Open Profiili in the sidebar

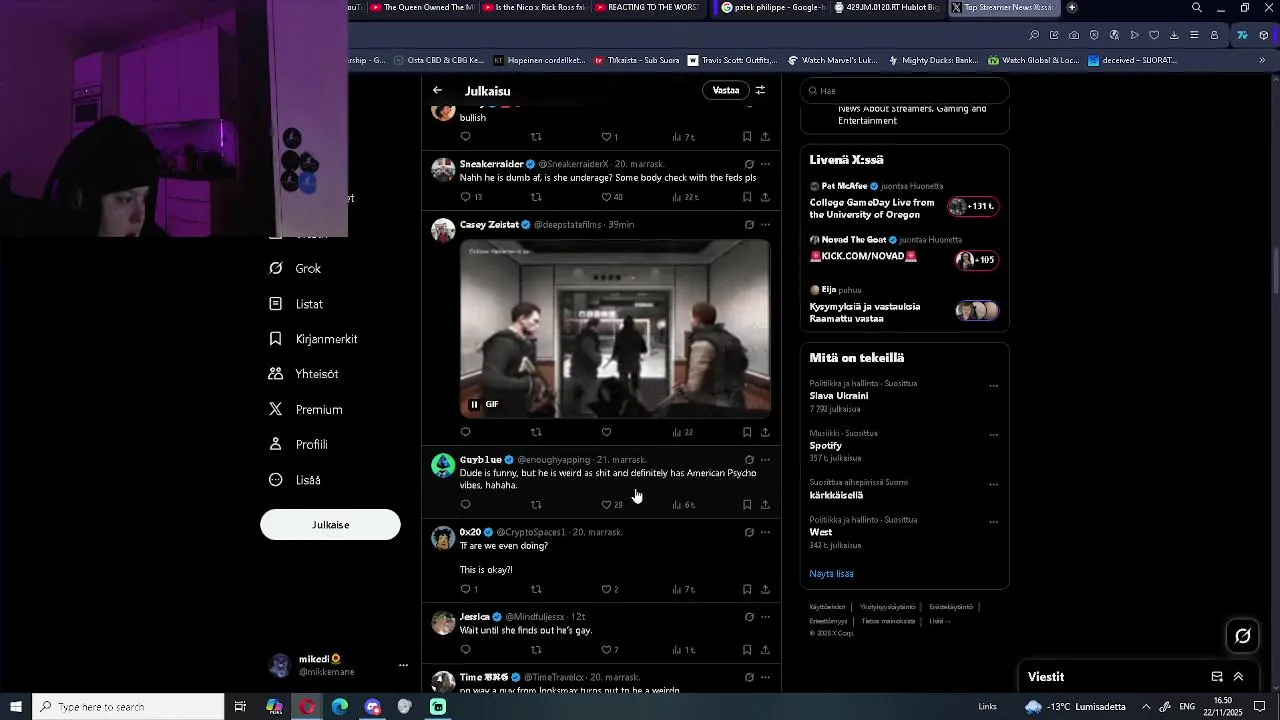(298, 444)
